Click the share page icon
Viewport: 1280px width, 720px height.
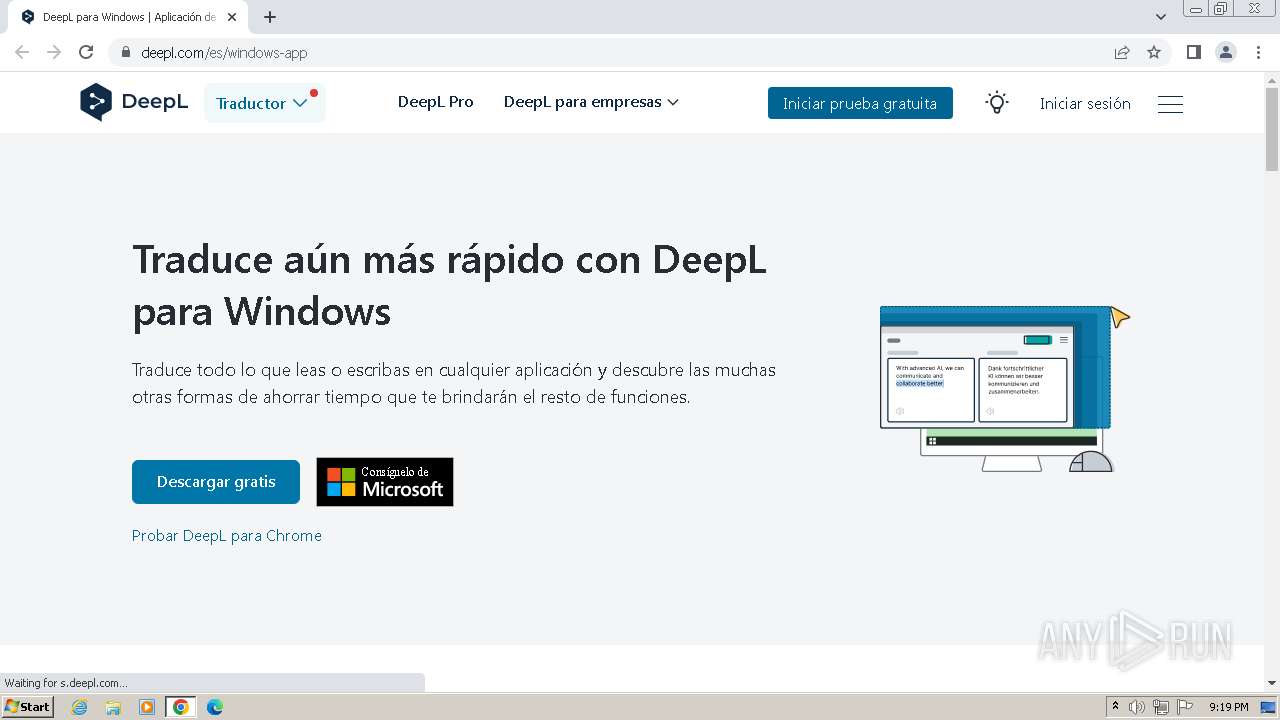click(x=1122, y=52)
